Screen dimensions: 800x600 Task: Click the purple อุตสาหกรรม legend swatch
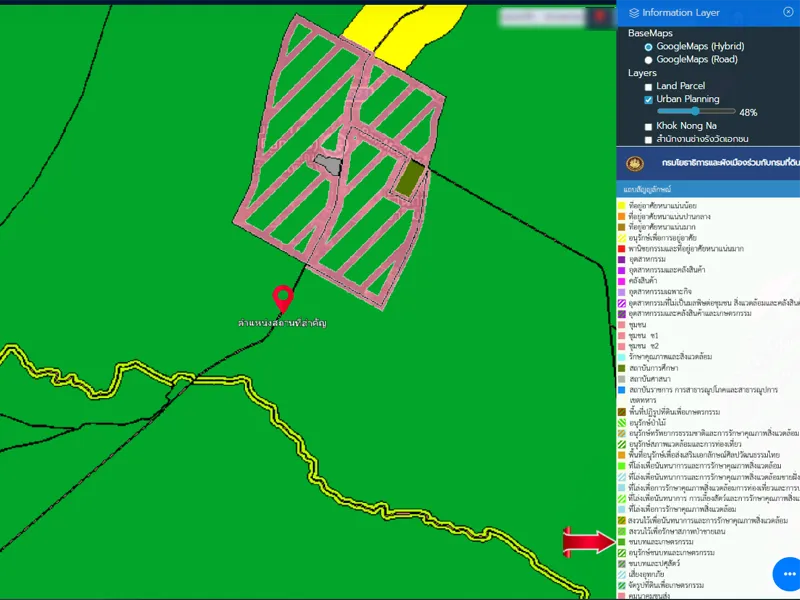[621, 258]
